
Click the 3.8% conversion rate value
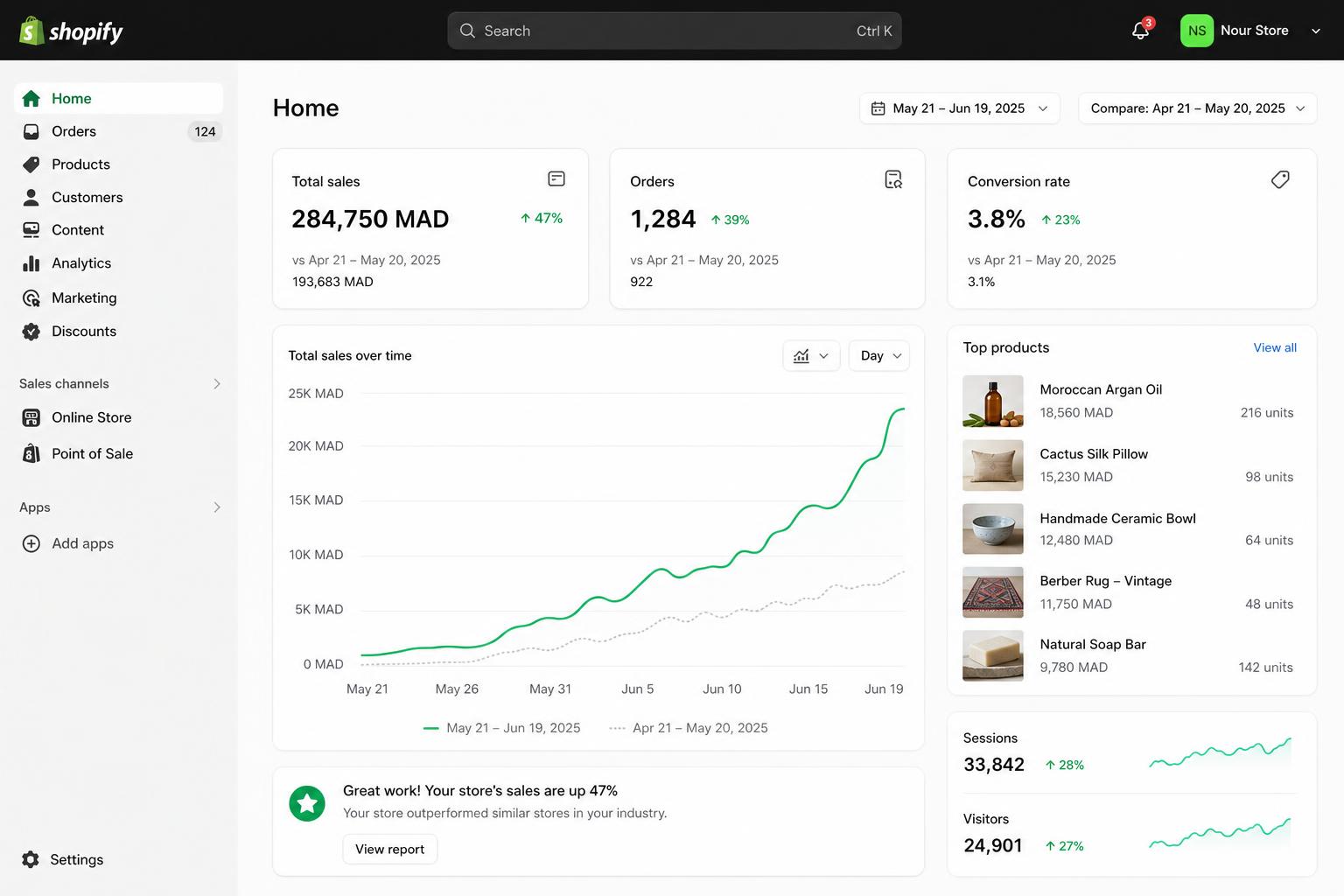[997, 219]
